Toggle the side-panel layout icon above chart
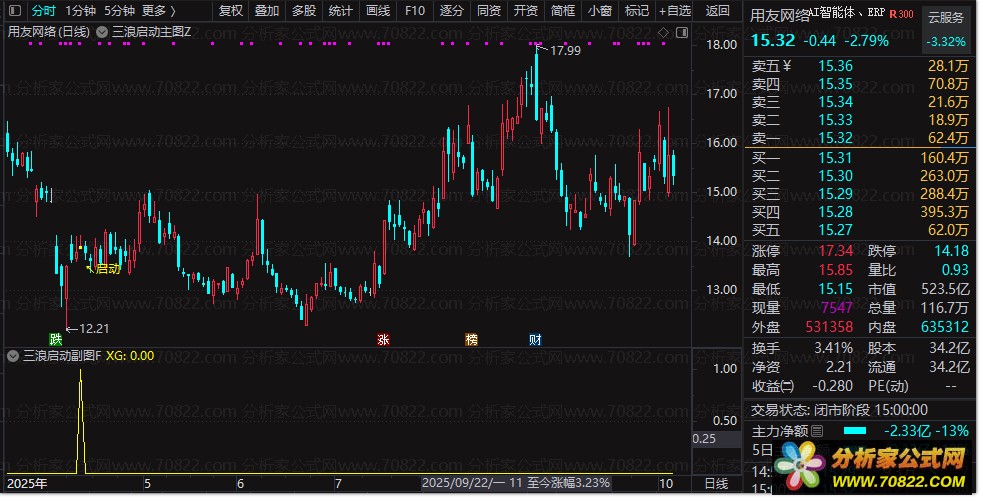Screen dimensions: 982x498 [682, 32]
